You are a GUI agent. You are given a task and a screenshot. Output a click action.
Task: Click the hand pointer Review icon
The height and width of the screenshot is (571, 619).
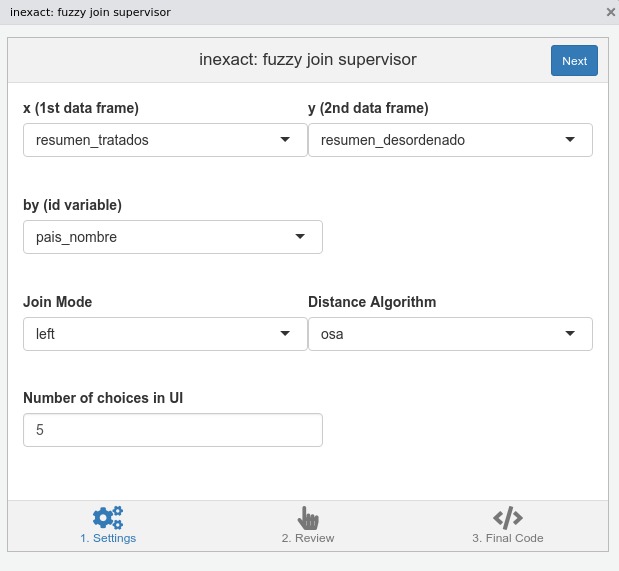308,517
